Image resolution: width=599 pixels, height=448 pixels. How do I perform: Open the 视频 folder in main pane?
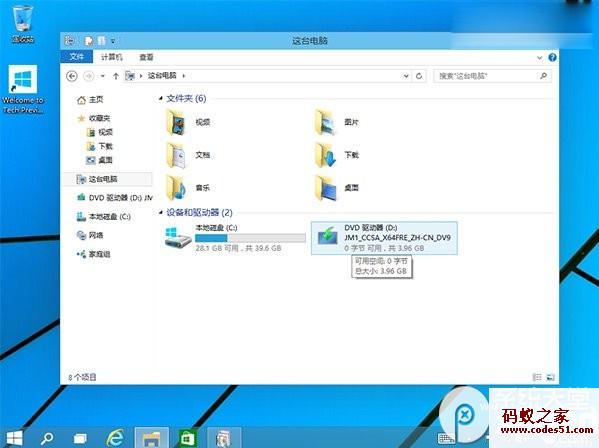pos(188,122)
